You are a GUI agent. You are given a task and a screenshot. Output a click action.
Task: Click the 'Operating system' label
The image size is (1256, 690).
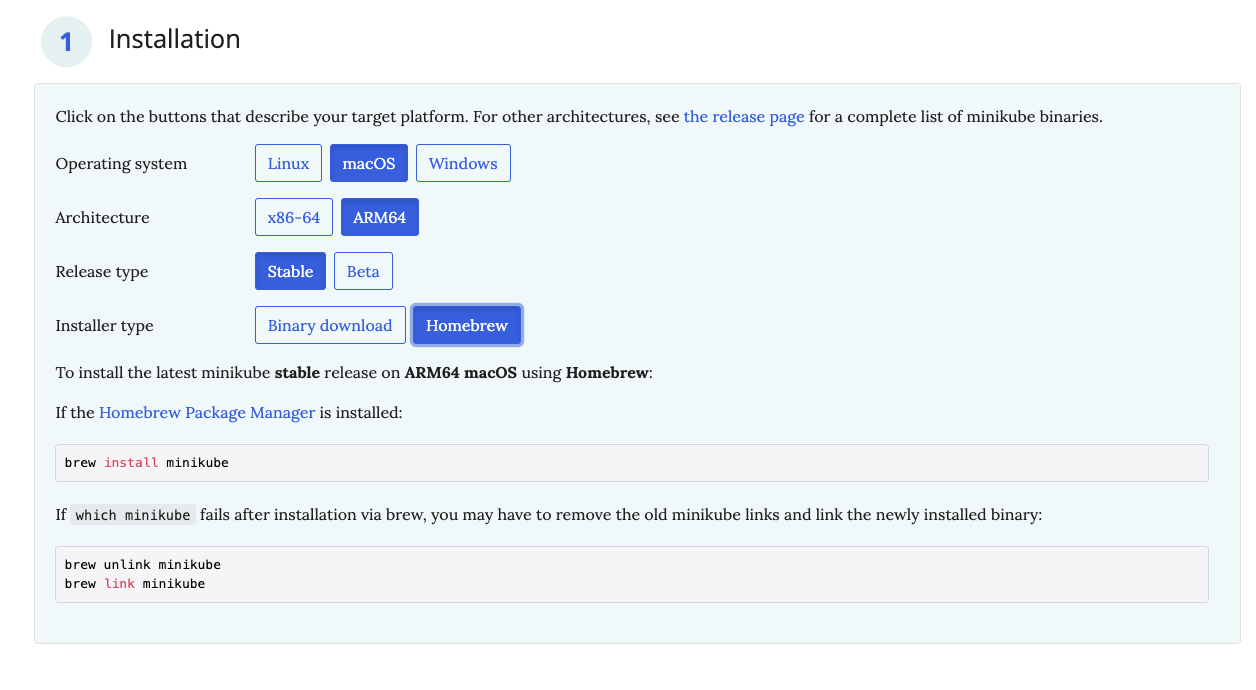point(121,163)
